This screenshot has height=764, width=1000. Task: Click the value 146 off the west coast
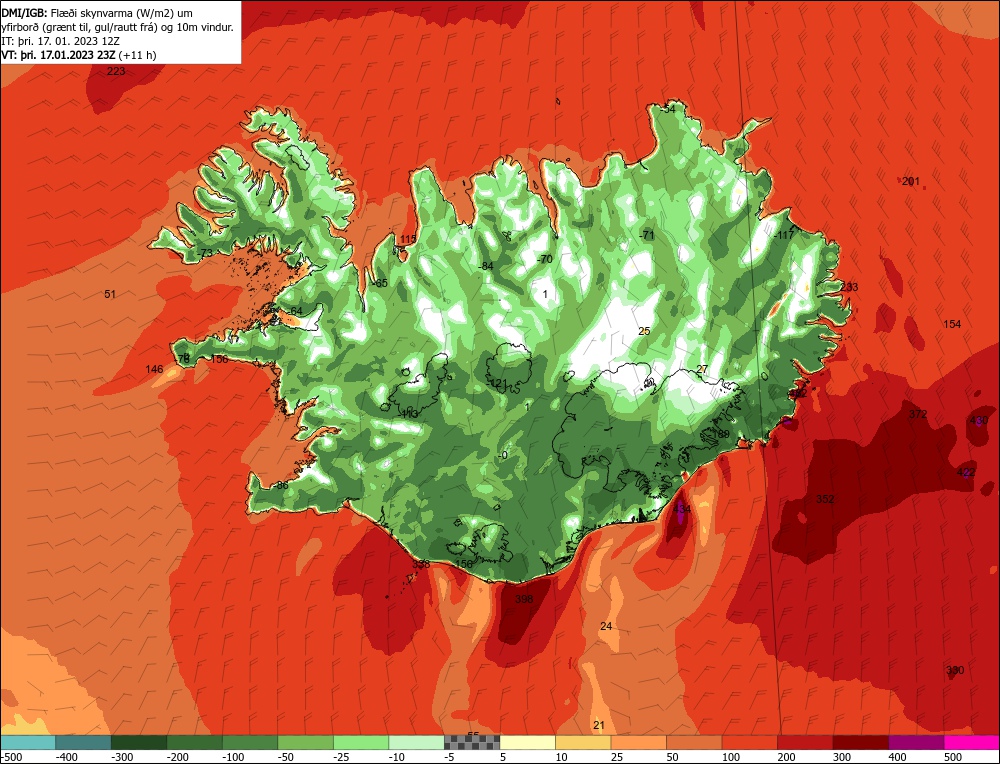(154, 369)
